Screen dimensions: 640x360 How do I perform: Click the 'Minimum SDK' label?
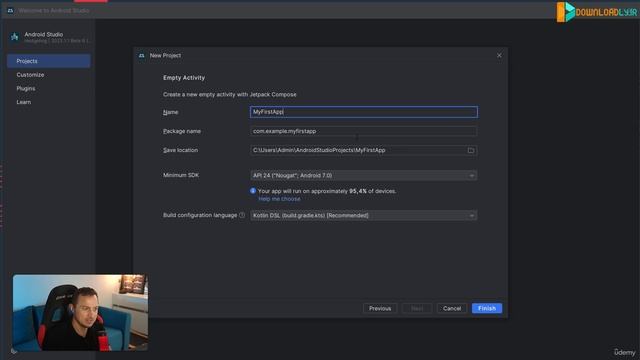click(x=181, y=175)
